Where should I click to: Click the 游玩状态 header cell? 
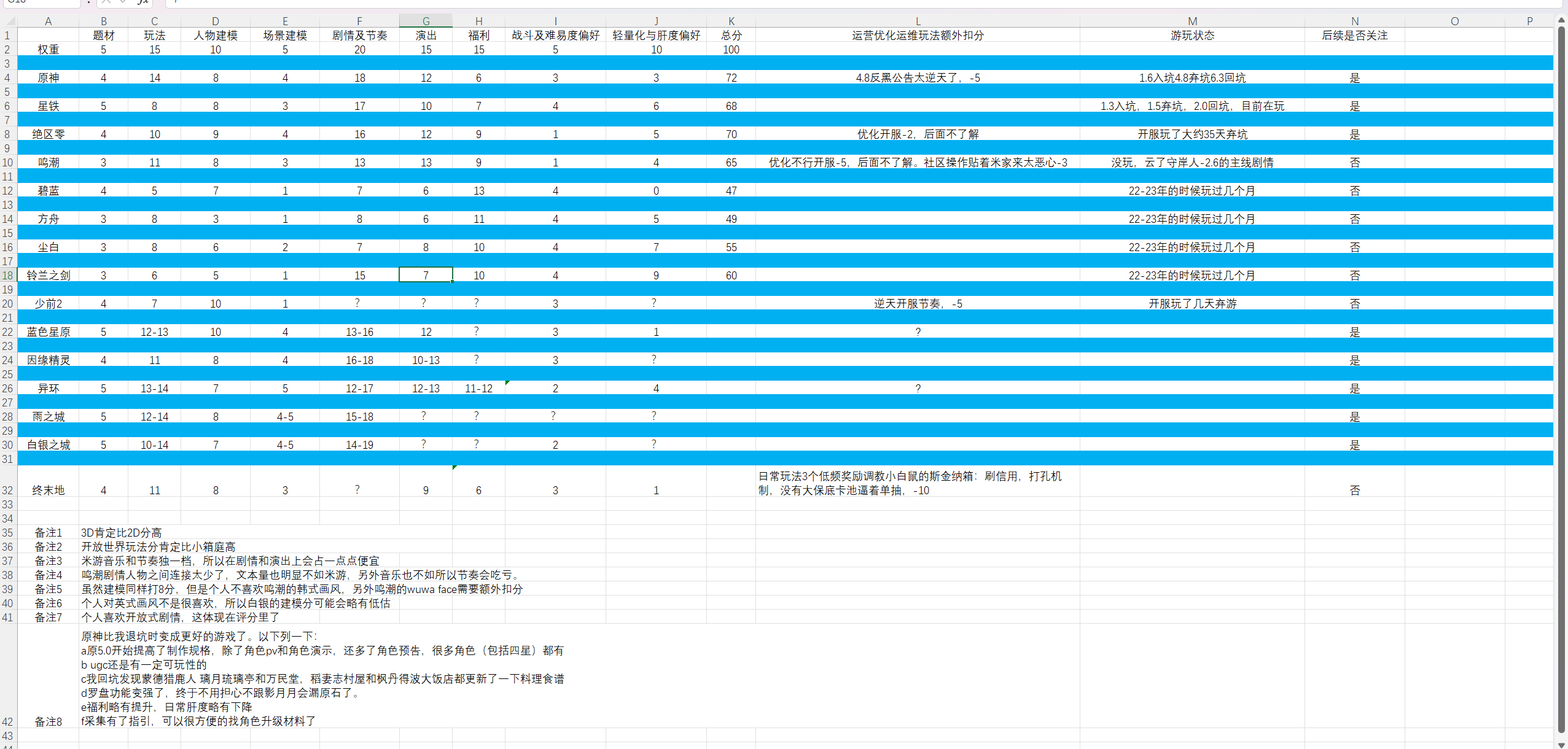(1192, 35)
